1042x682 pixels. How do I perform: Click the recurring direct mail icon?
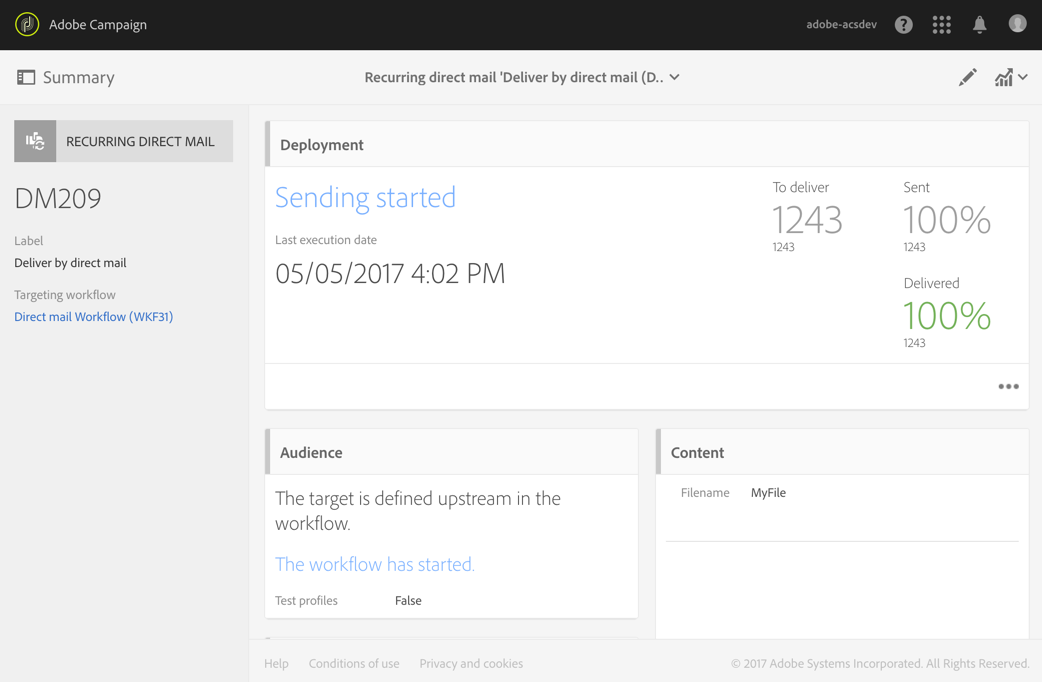[x=35, y=141]
